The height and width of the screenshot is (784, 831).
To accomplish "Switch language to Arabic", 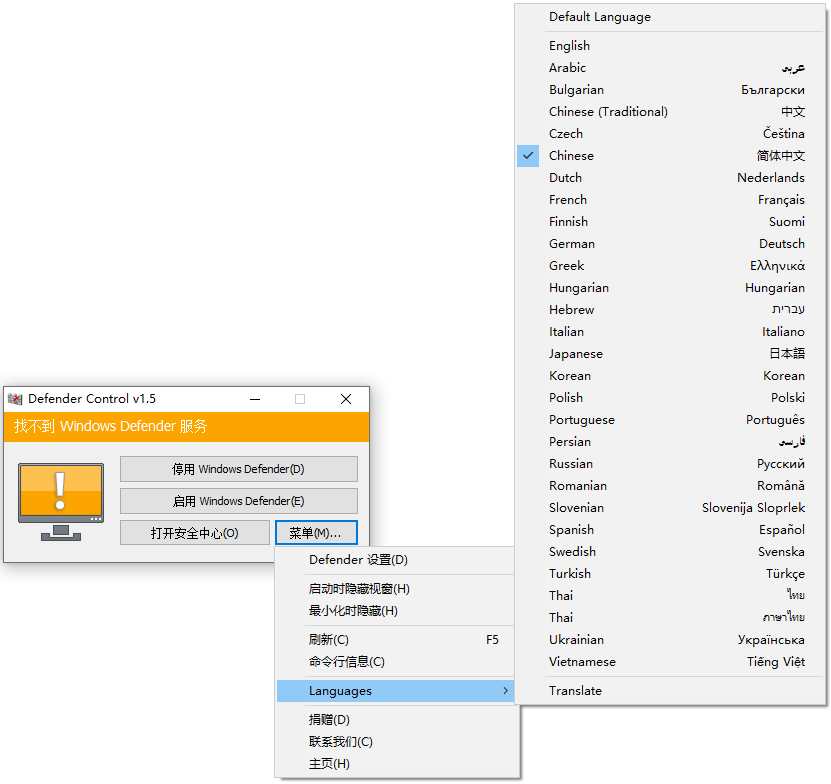I will coord(670,68).
